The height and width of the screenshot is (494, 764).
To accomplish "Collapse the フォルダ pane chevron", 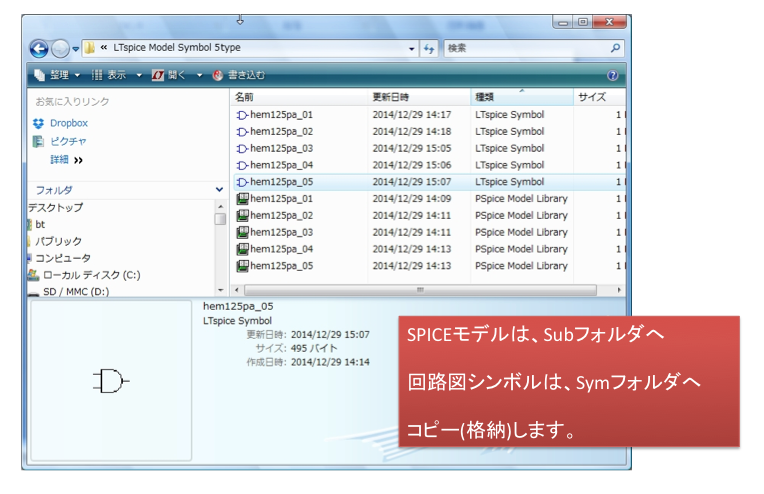I will click(x=219, y=190).
